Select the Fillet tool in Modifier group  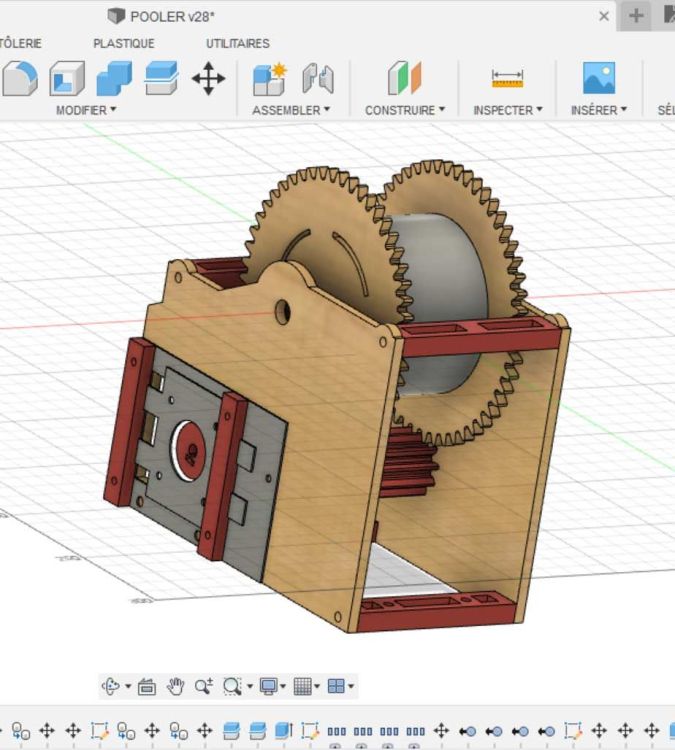(x=19, y=78)
